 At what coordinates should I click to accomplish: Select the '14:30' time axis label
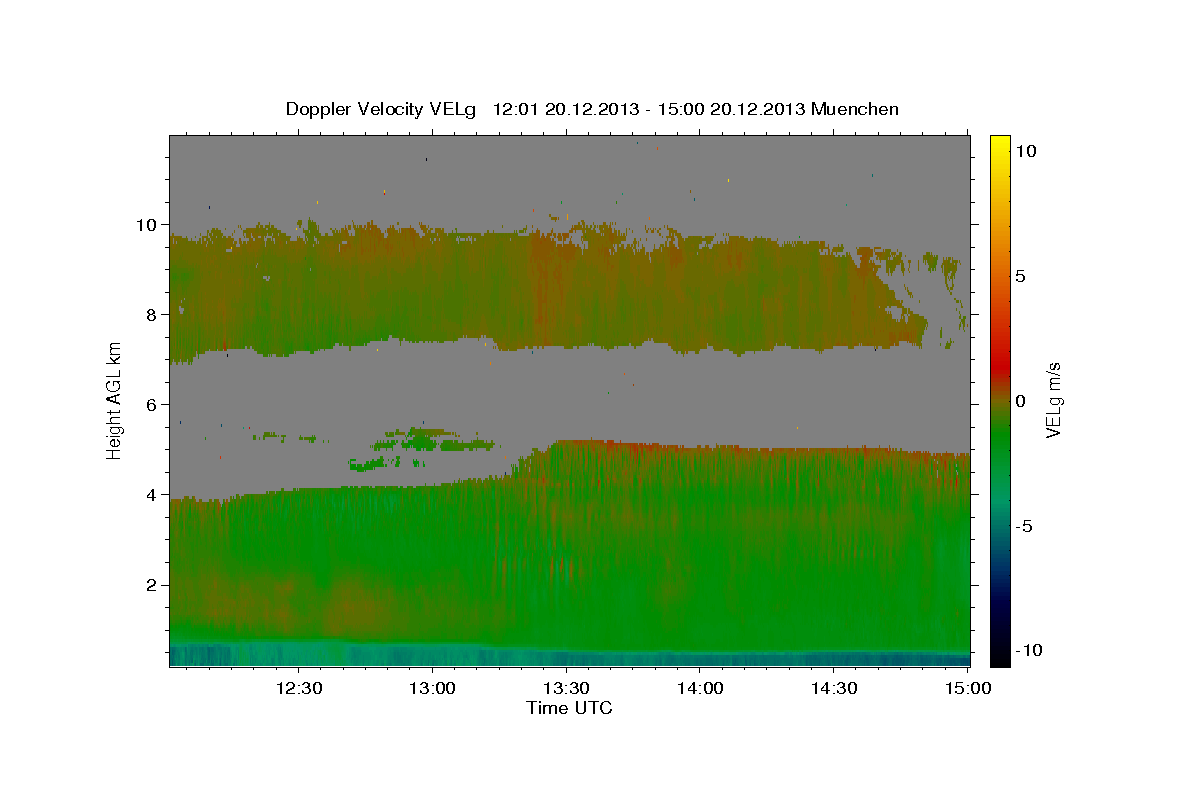pyautogui.click(x=833, y=688)
